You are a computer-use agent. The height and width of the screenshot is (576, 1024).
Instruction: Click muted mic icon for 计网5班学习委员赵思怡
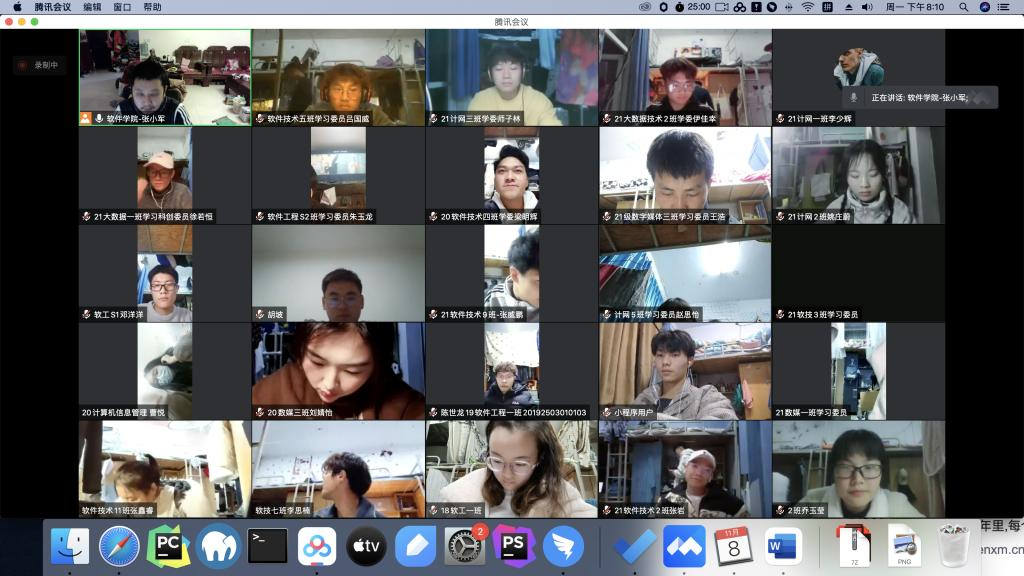click(x=607, y=314)
